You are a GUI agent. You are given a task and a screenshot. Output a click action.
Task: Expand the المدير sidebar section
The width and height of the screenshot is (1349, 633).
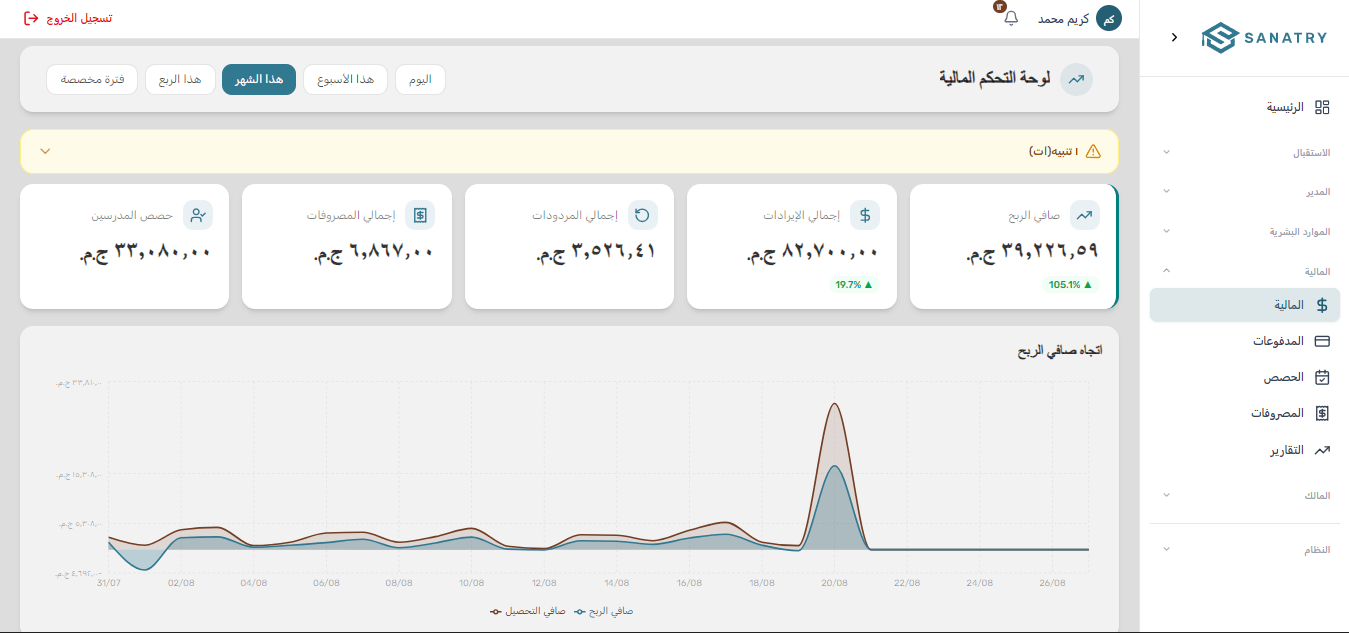(1245, 191)
